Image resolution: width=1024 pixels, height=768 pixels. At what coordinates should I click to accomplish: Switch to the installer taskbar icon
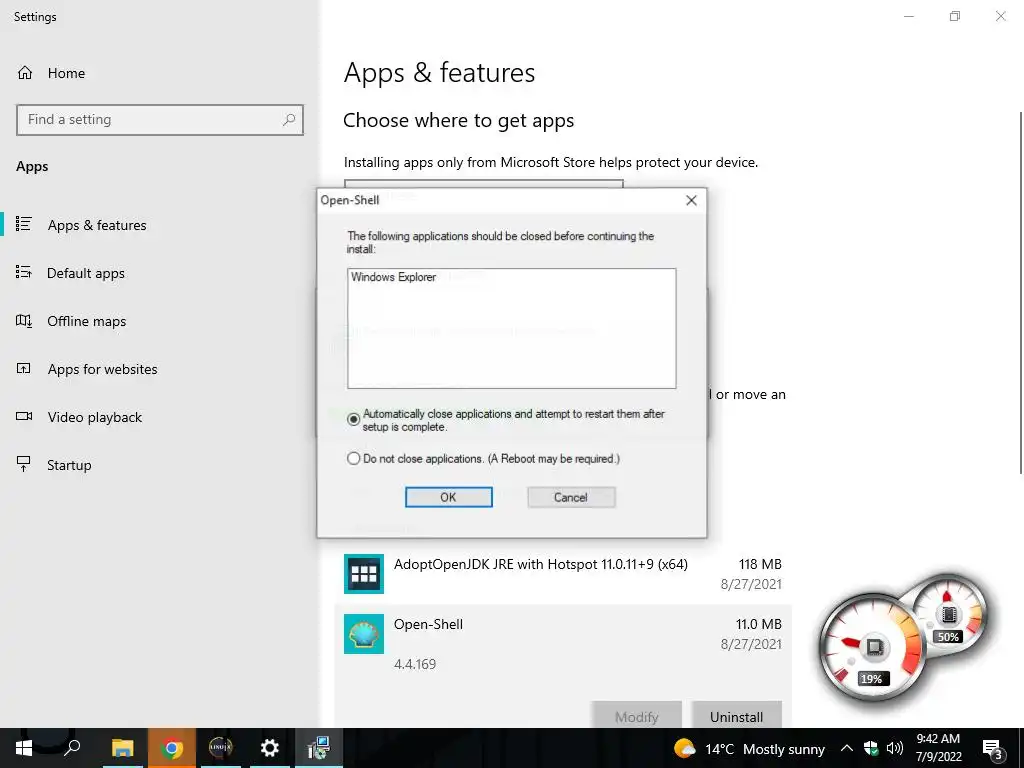click(319, 748)
